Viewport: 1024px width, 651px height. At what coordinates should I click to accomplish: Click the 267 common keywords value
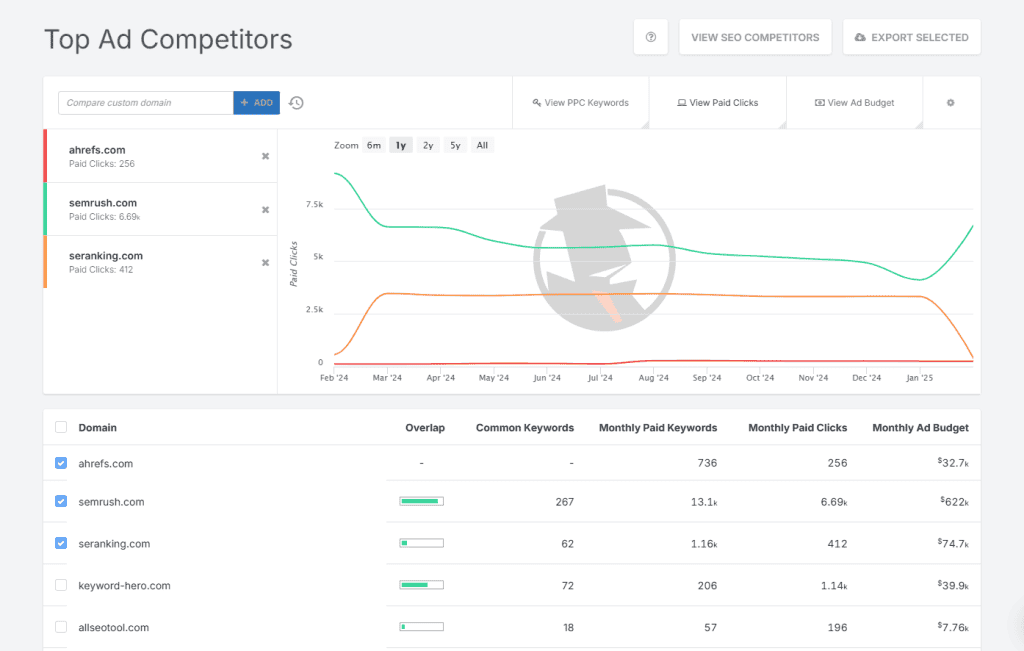coord(564,502)
